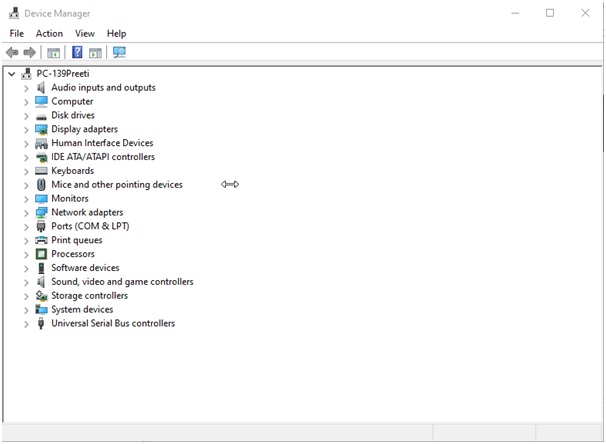This screenshot has width=606, height=444.
Task: Expand the System devices chevron
Action: (x=26, y=310)
